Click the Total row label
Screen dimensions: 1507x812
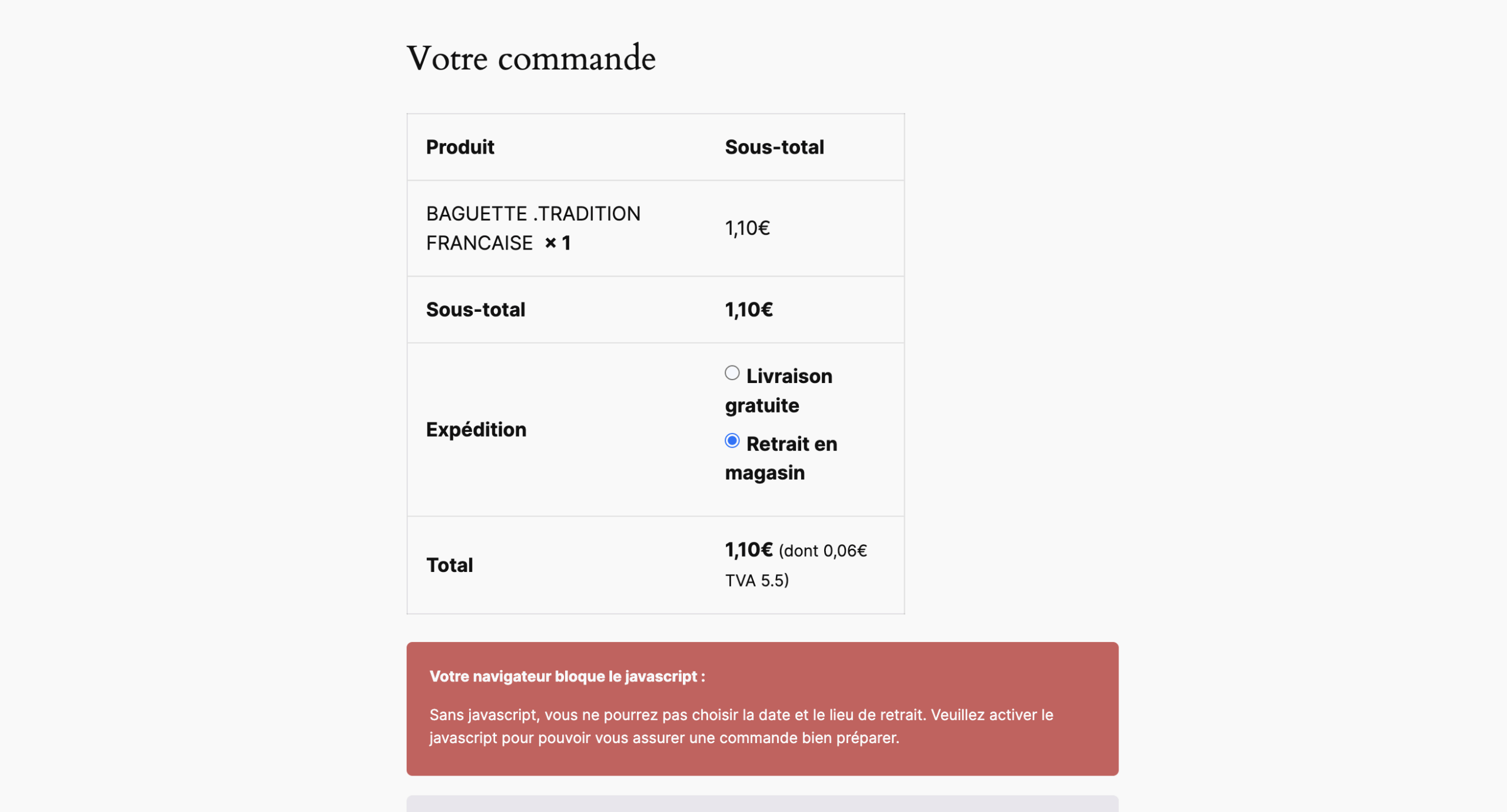449,565
